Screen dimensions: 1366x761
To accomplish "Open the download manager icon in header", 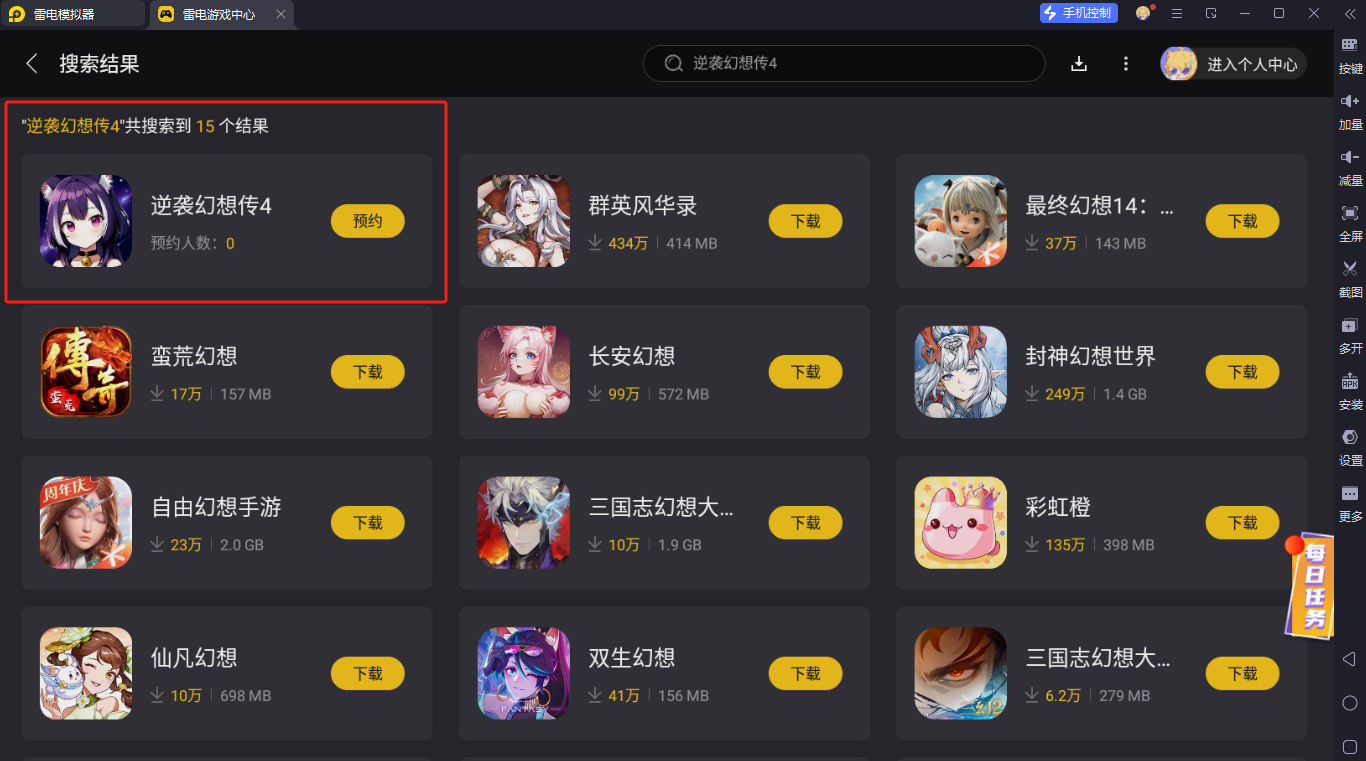I will [1079, 64].
